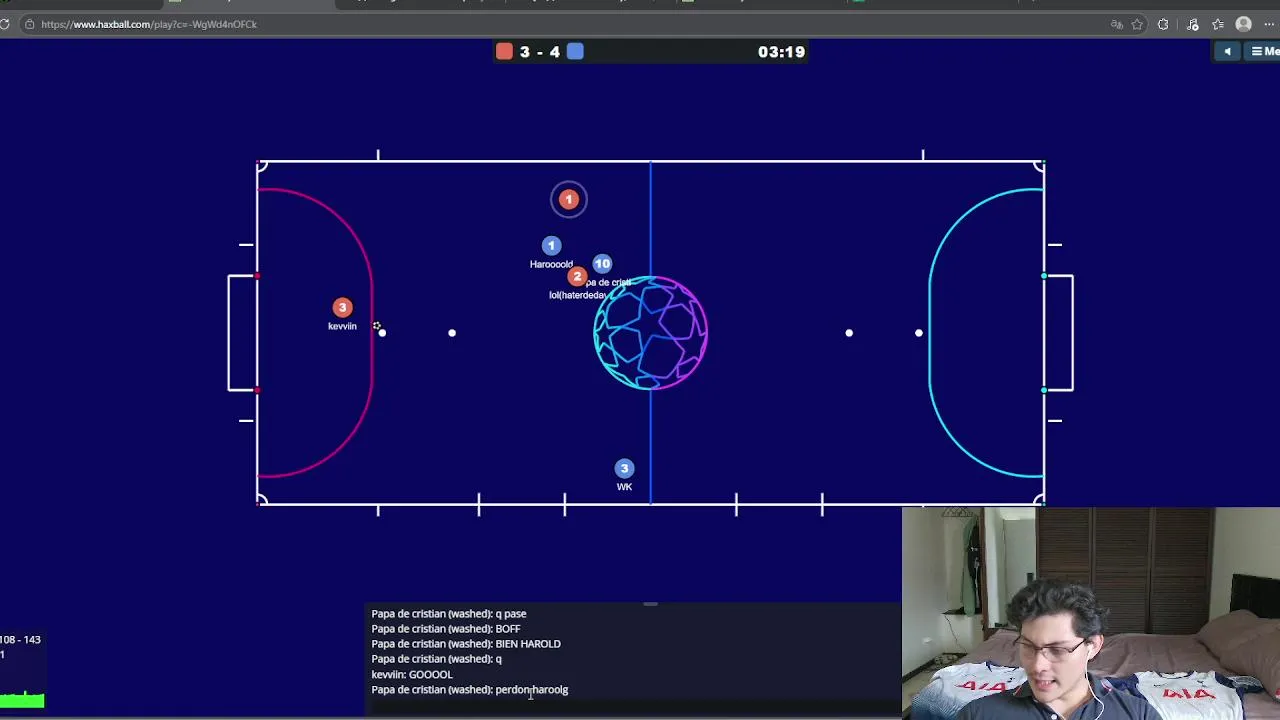1280x720 pixels.
Task: Open the browser profile avatar
Action: click(x=1244, y=24)
